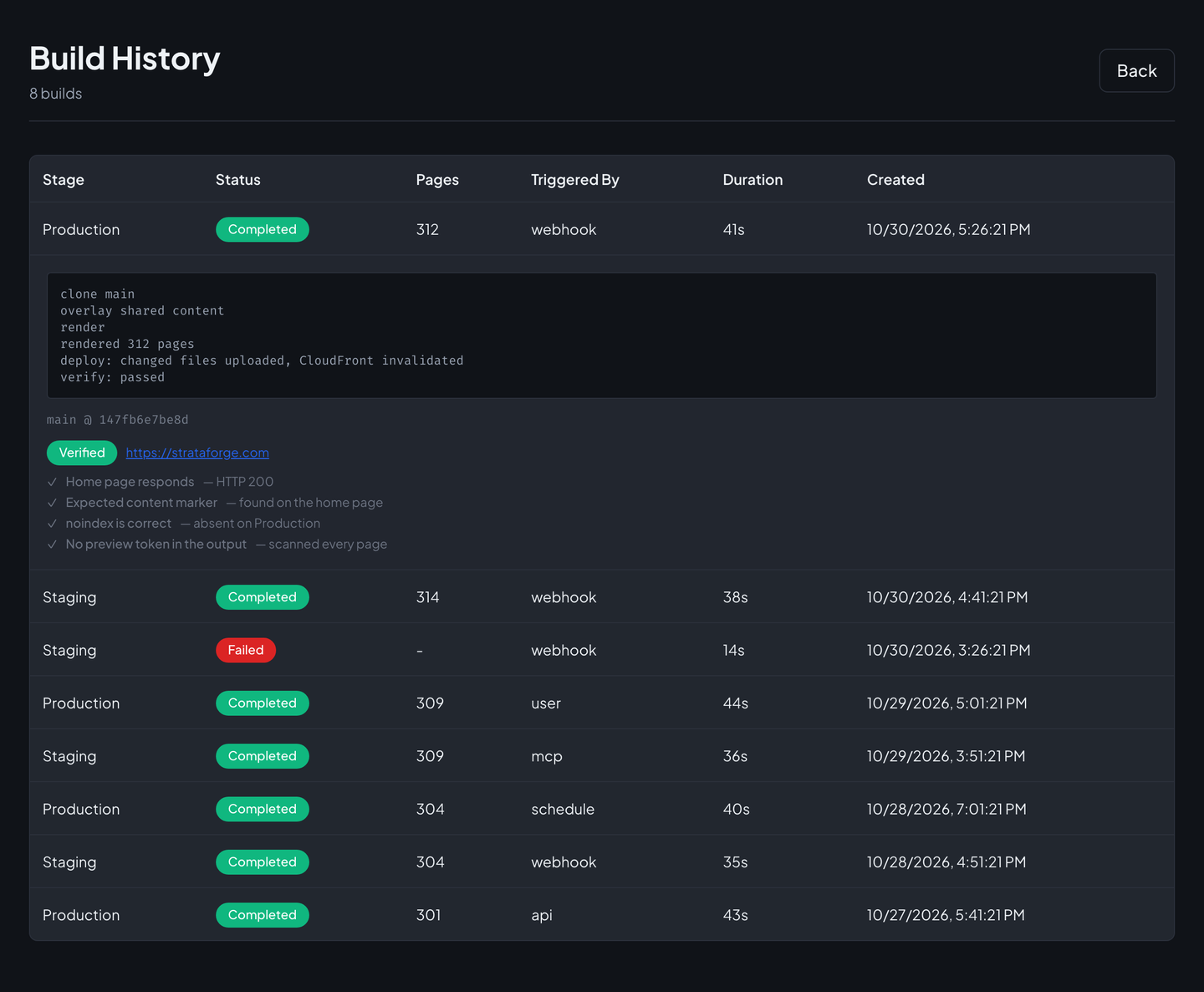Viewport: 1204px width, 992px height.
Task: Click 'HTTP 200' result text
Action: [x=245, y=482]
